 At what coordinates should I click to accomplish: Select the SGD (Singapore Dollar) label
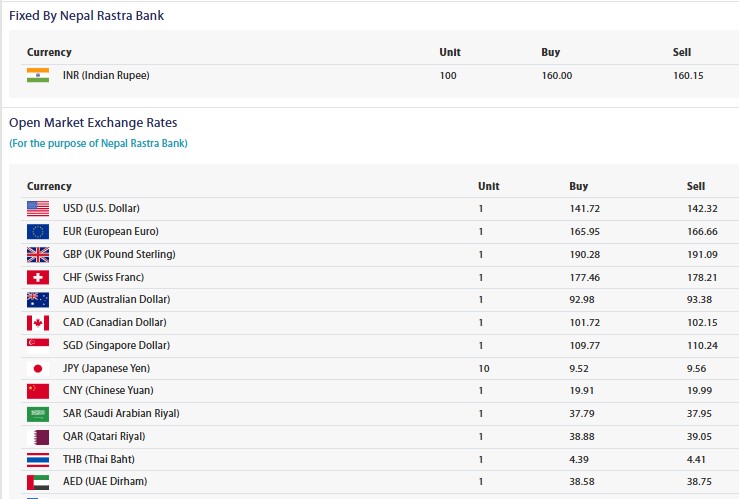point(113,345)
